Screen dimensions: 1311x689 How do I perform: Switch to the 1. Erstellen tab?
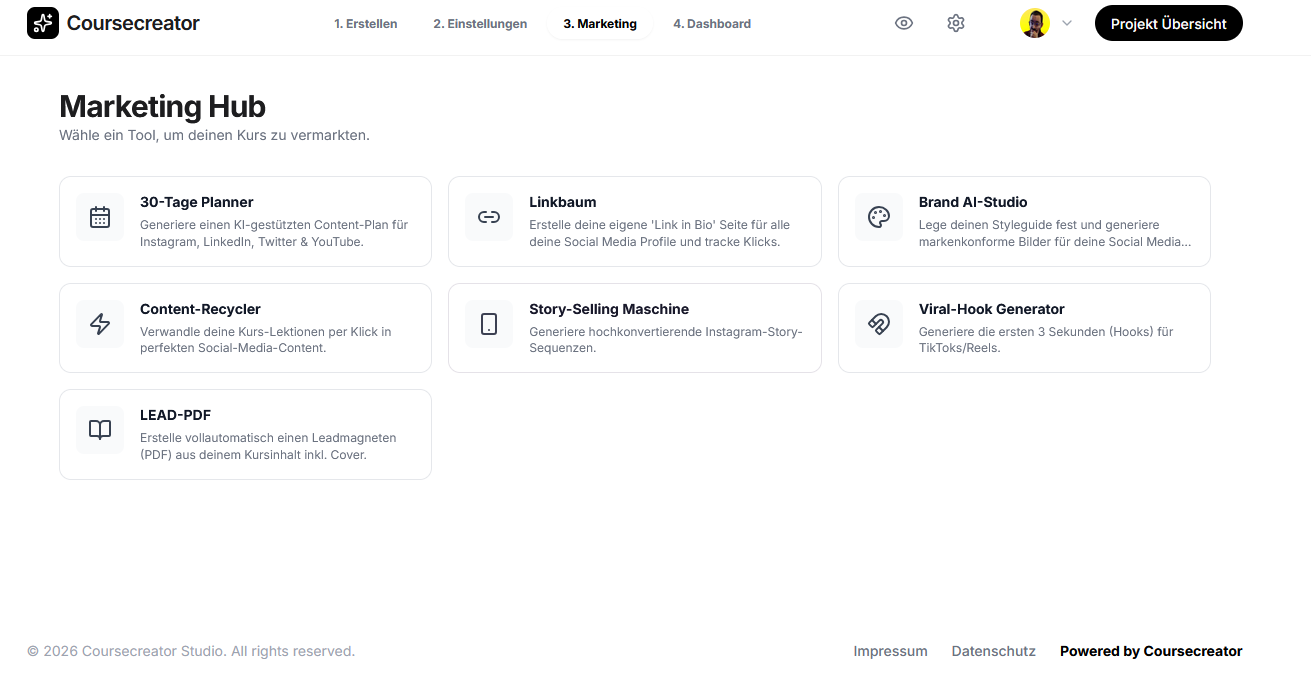pyautogui.click(x=366, y=24)
